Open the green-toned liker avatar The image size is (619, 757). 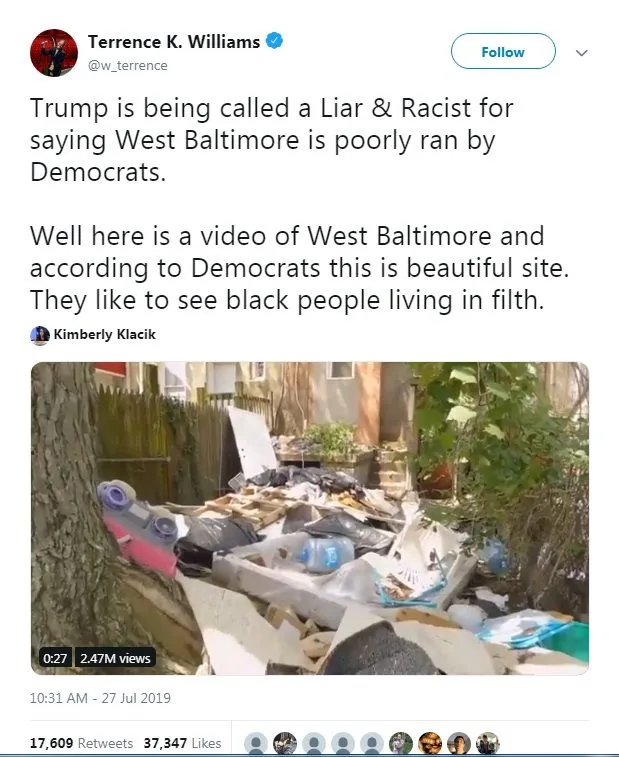click(x=401, y=743)
